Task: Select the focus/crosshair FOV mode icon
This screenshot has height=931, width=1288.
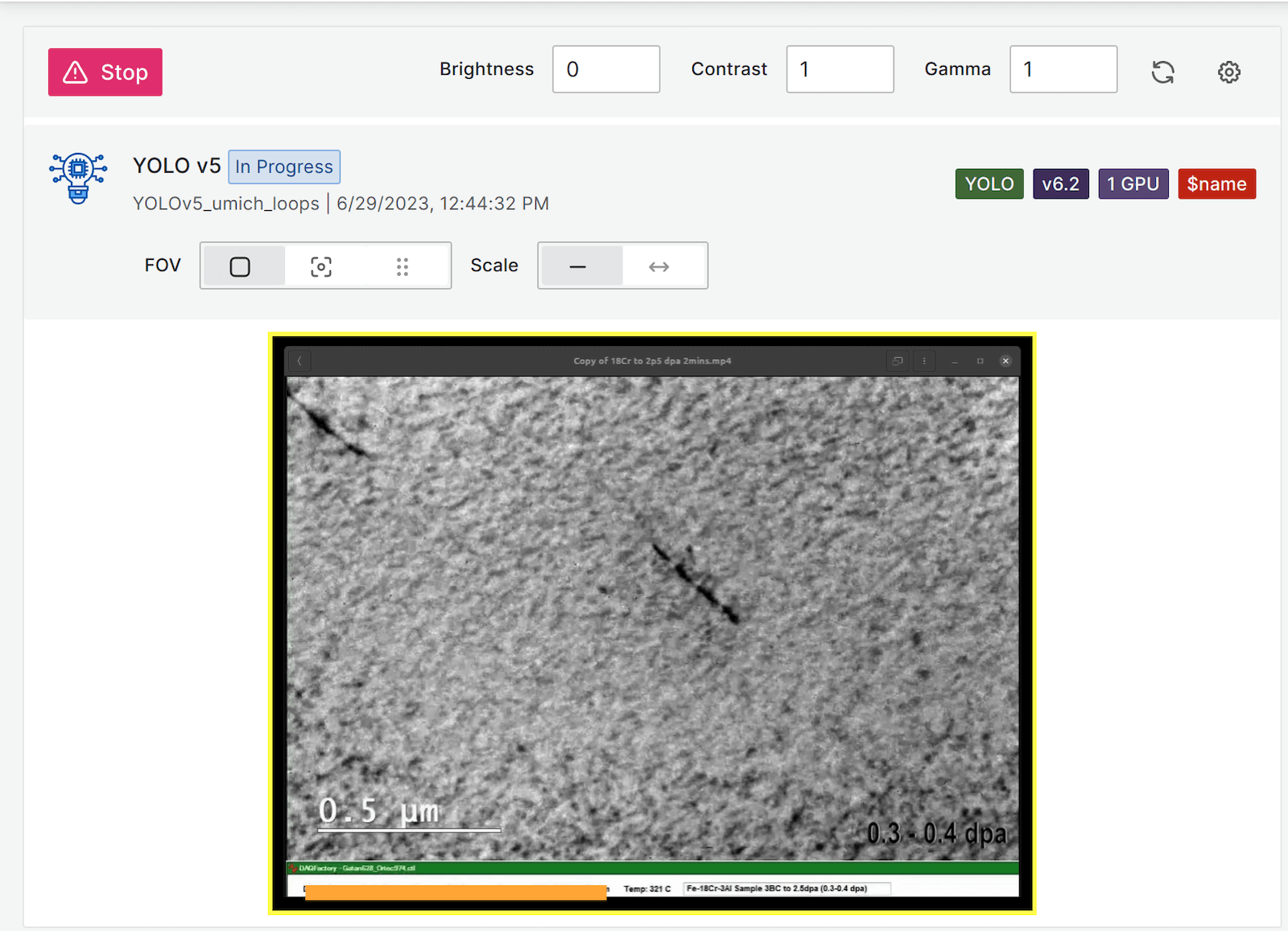Action: click(x=321, y=266)
